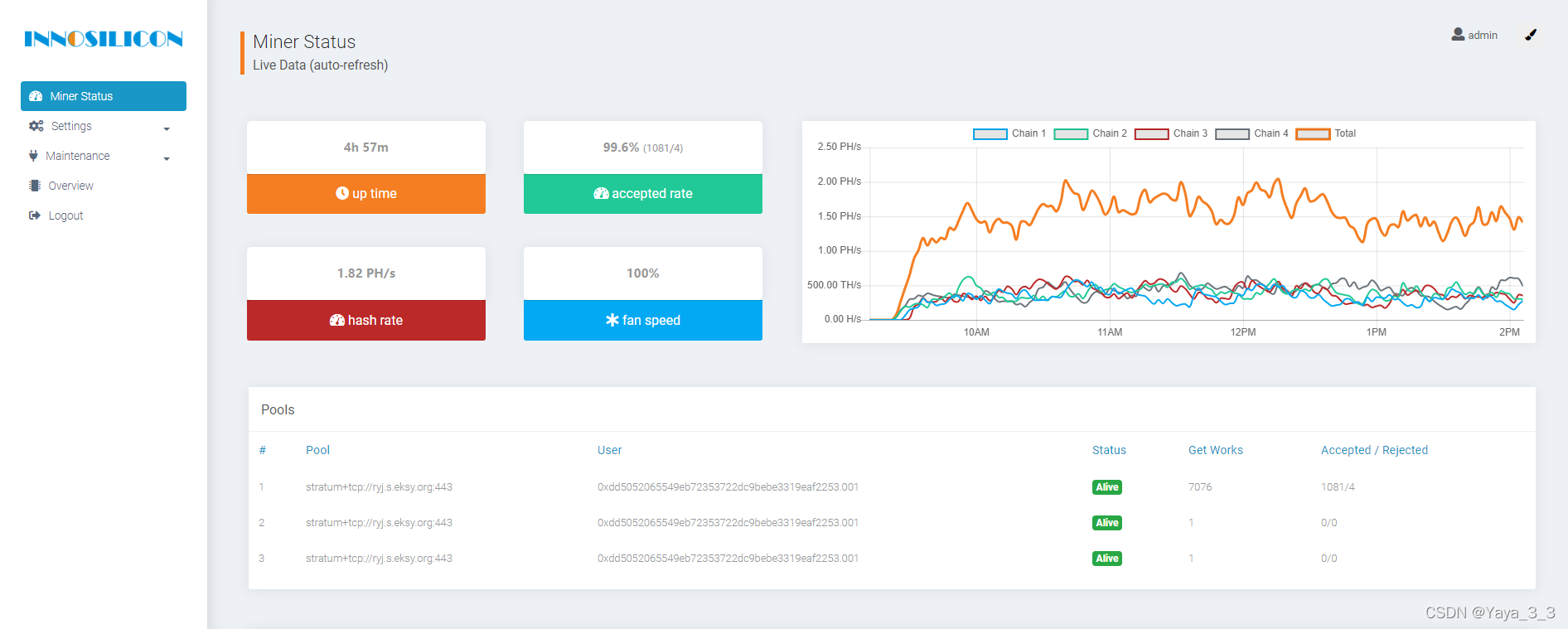Toggle Chain 3 in chart legend
This screenshot has width=1568, height=629.
pyautogui.click(x=1170, y=133)
